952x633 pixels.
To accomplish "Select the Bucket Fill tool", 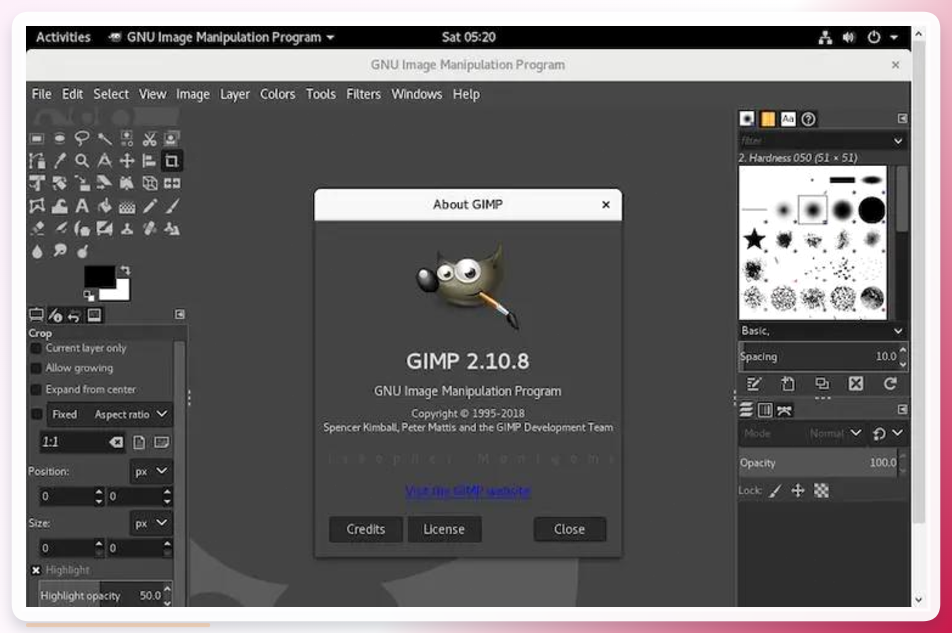I will click(104, 206).
